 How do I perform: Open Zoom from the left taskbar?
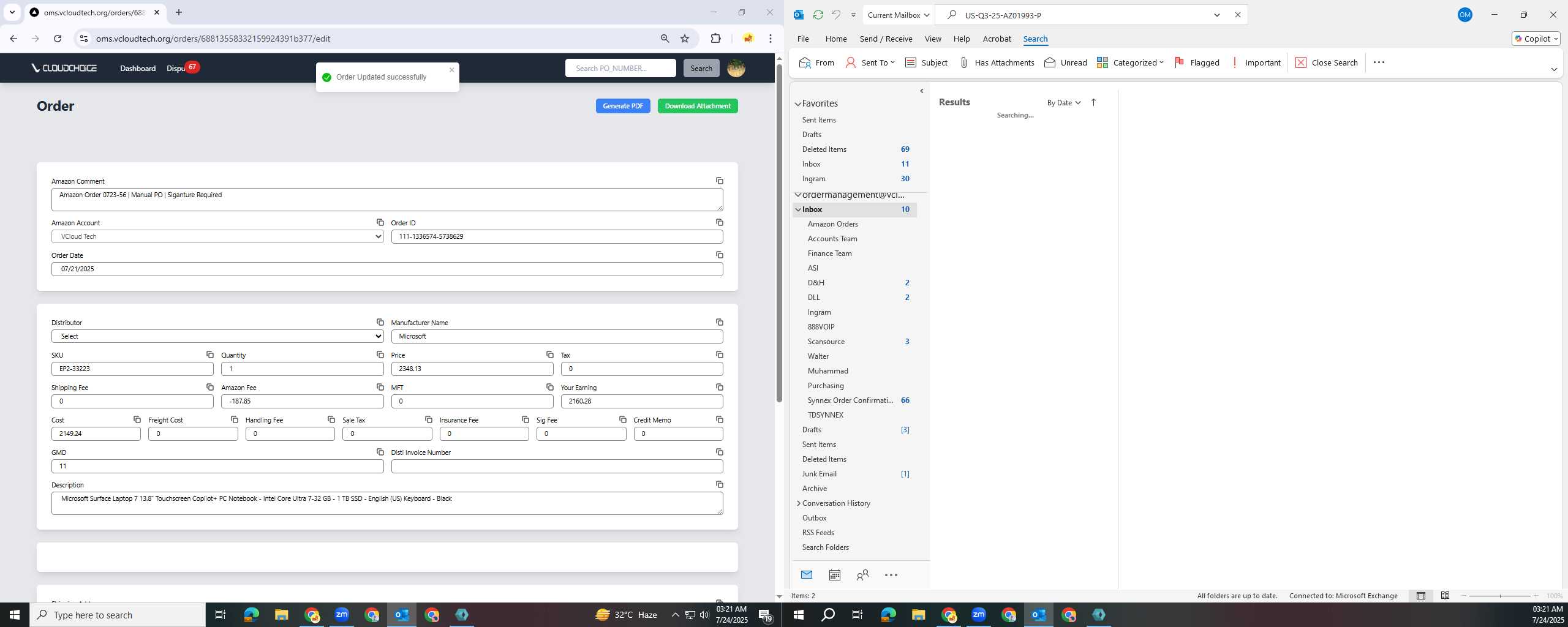(342, 615)
